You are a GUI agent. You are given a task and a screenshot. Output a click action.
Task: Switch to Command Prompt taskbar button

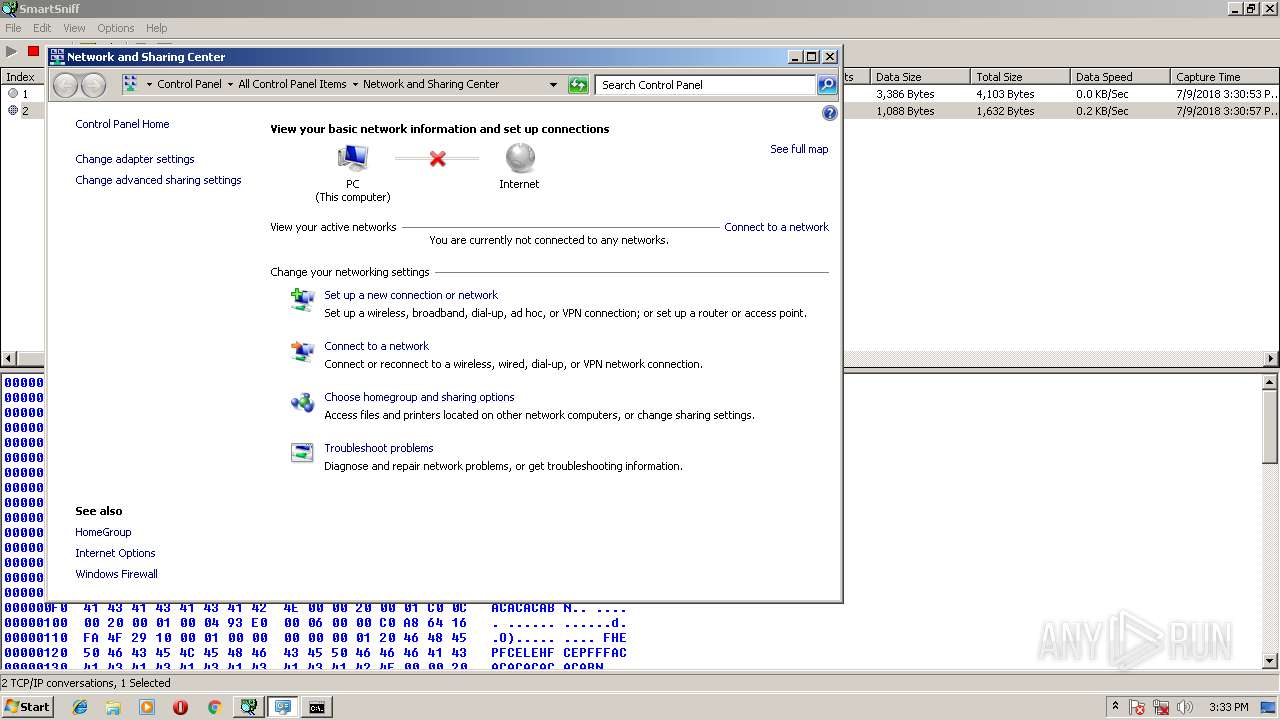(x=316, y=707)
